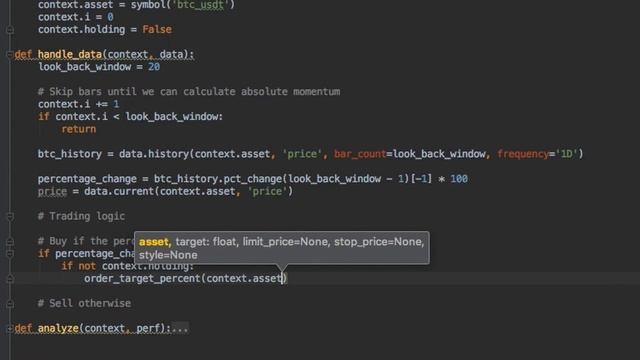Click 'pct_change' method call
640x360 pixels.
coord(253,179)
